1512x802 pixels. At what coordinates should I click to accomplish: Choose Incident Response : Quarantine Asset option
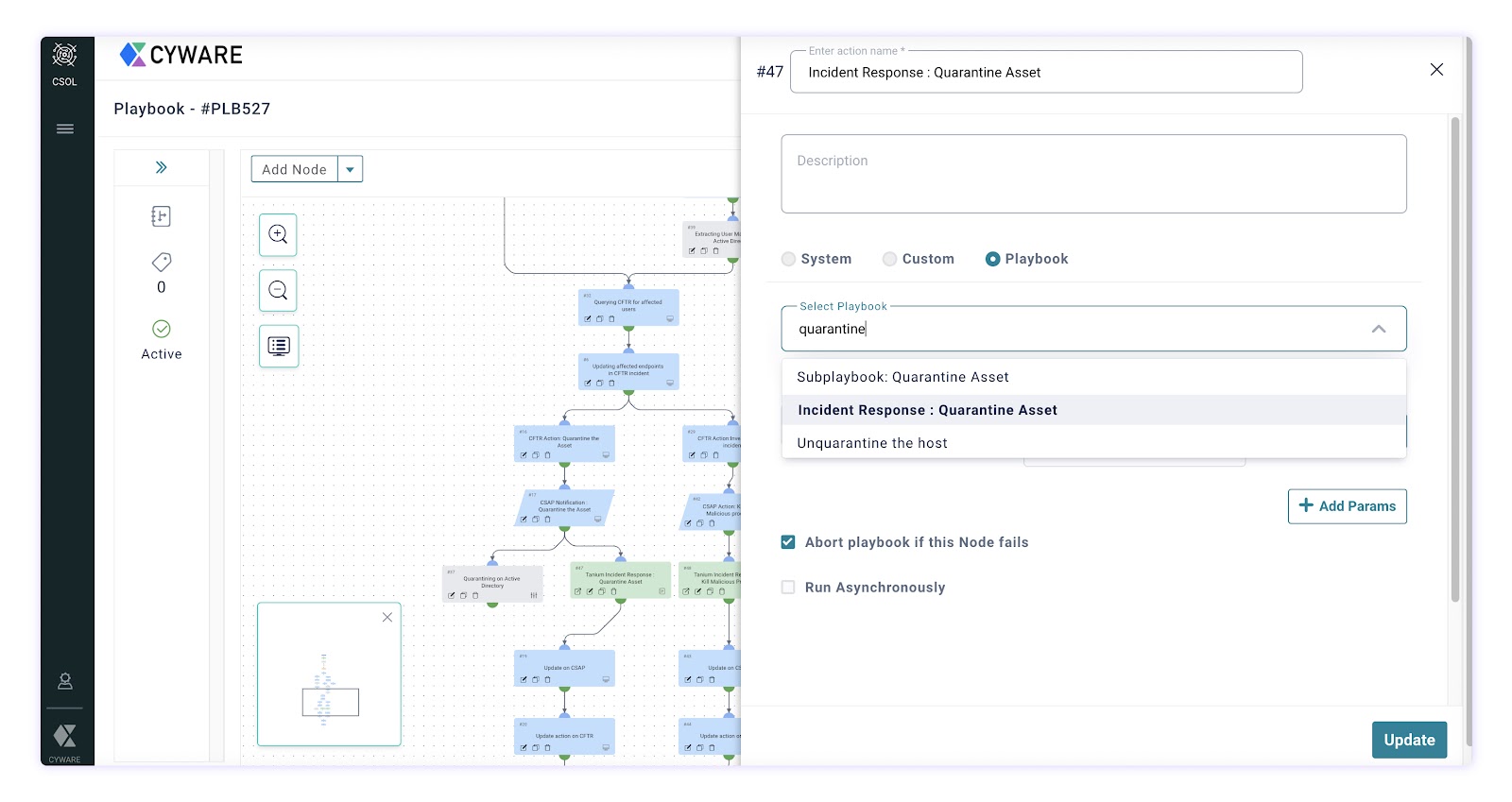(x=1094, y=410)
